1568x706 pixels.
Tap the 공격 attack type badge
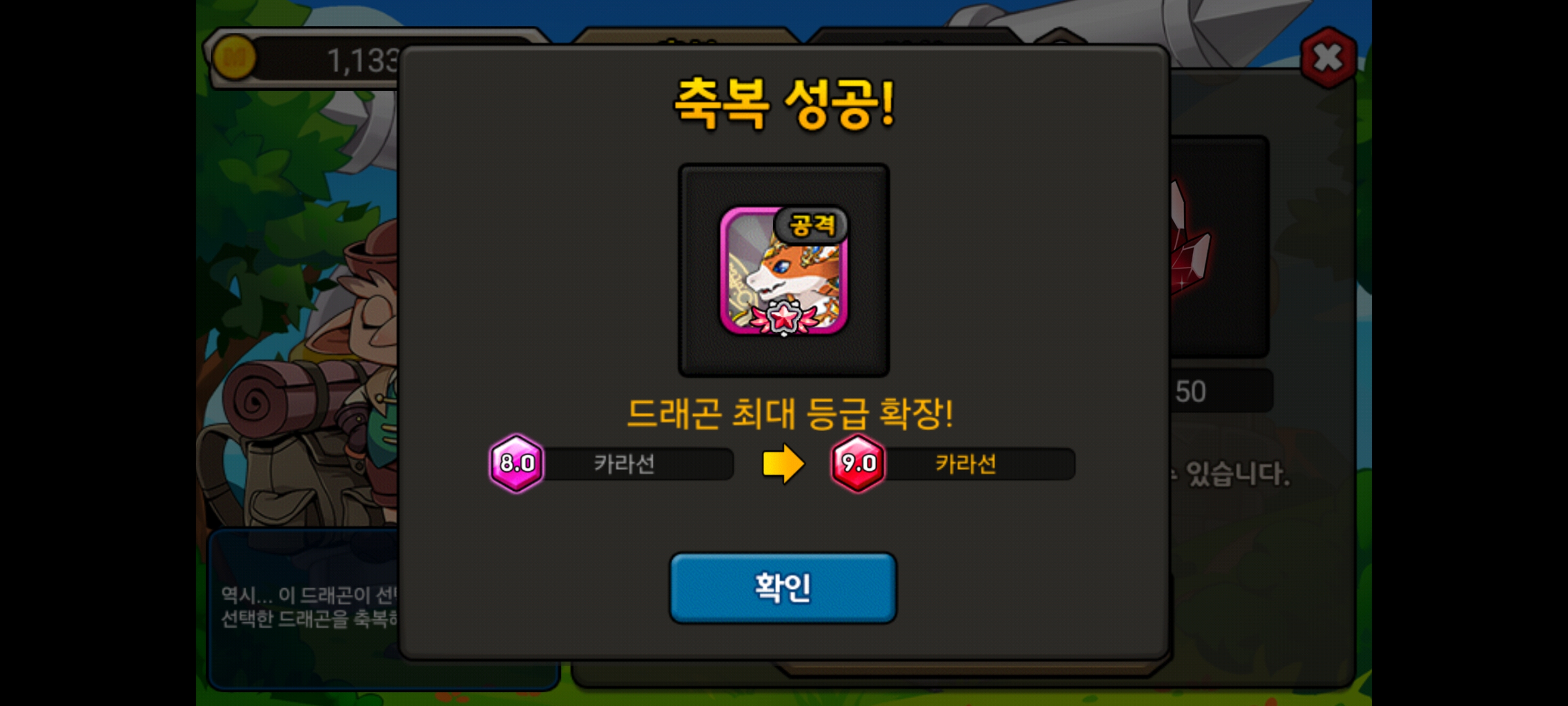(x=811, y=226)
